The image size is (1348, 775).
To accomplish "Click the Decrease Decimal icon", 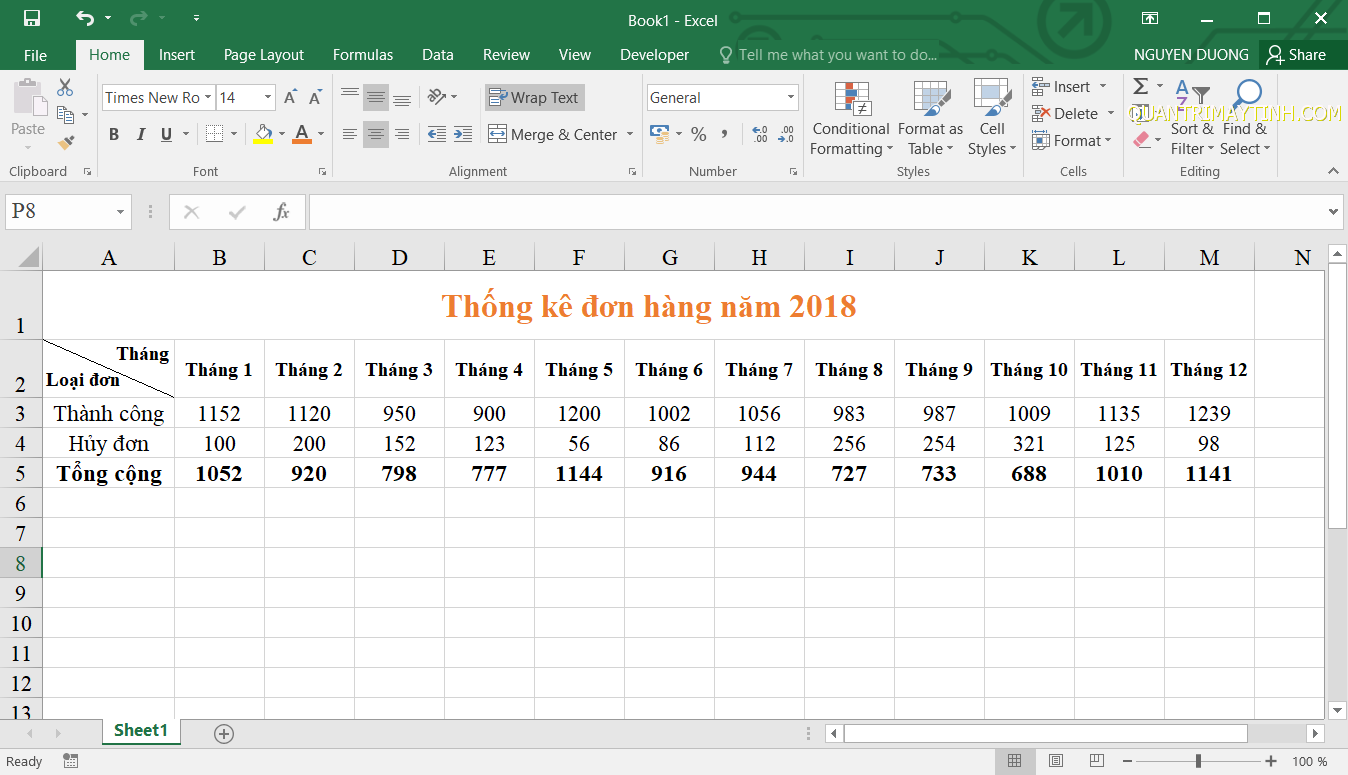I will tap(785, 134).
